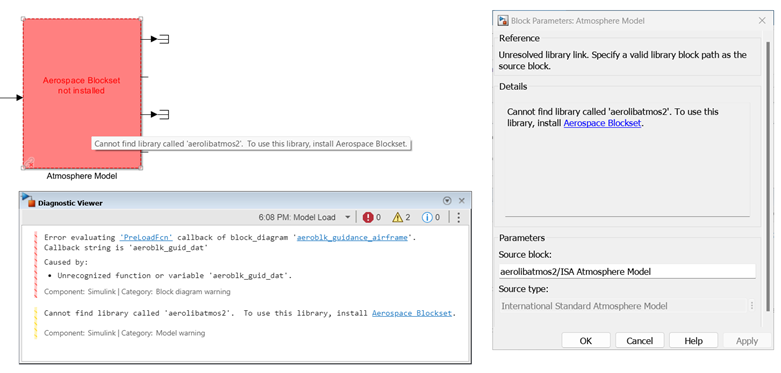Select the red Atmosphere Model block
This screenshot has height=373, width=781.
click(x=82, y=94)
